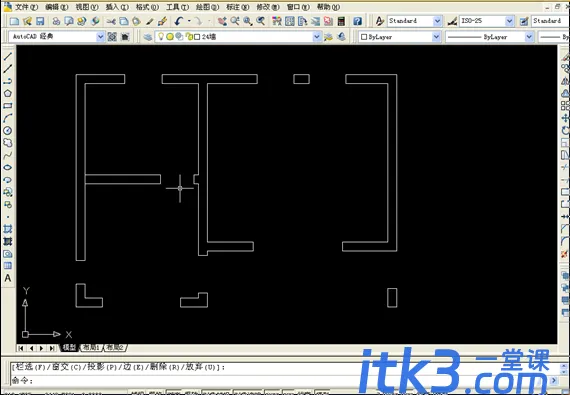
Task: Open the 绘图 menu
Action: [x=208, y=7]
